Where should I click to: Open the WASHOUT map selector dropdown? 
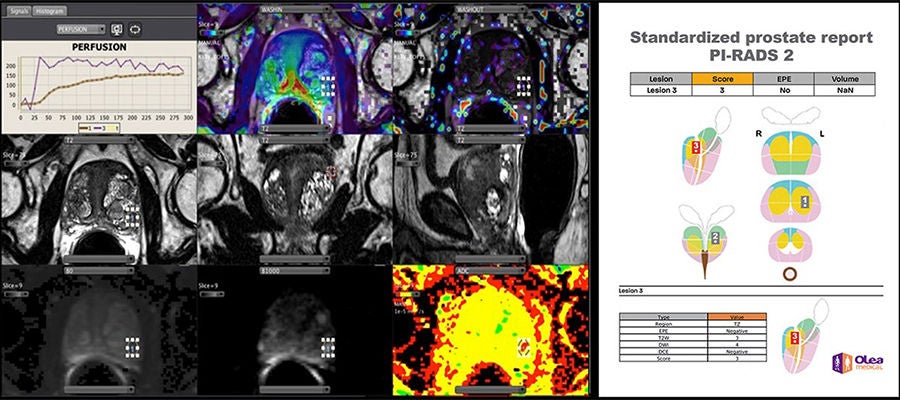tap(490, 9)
